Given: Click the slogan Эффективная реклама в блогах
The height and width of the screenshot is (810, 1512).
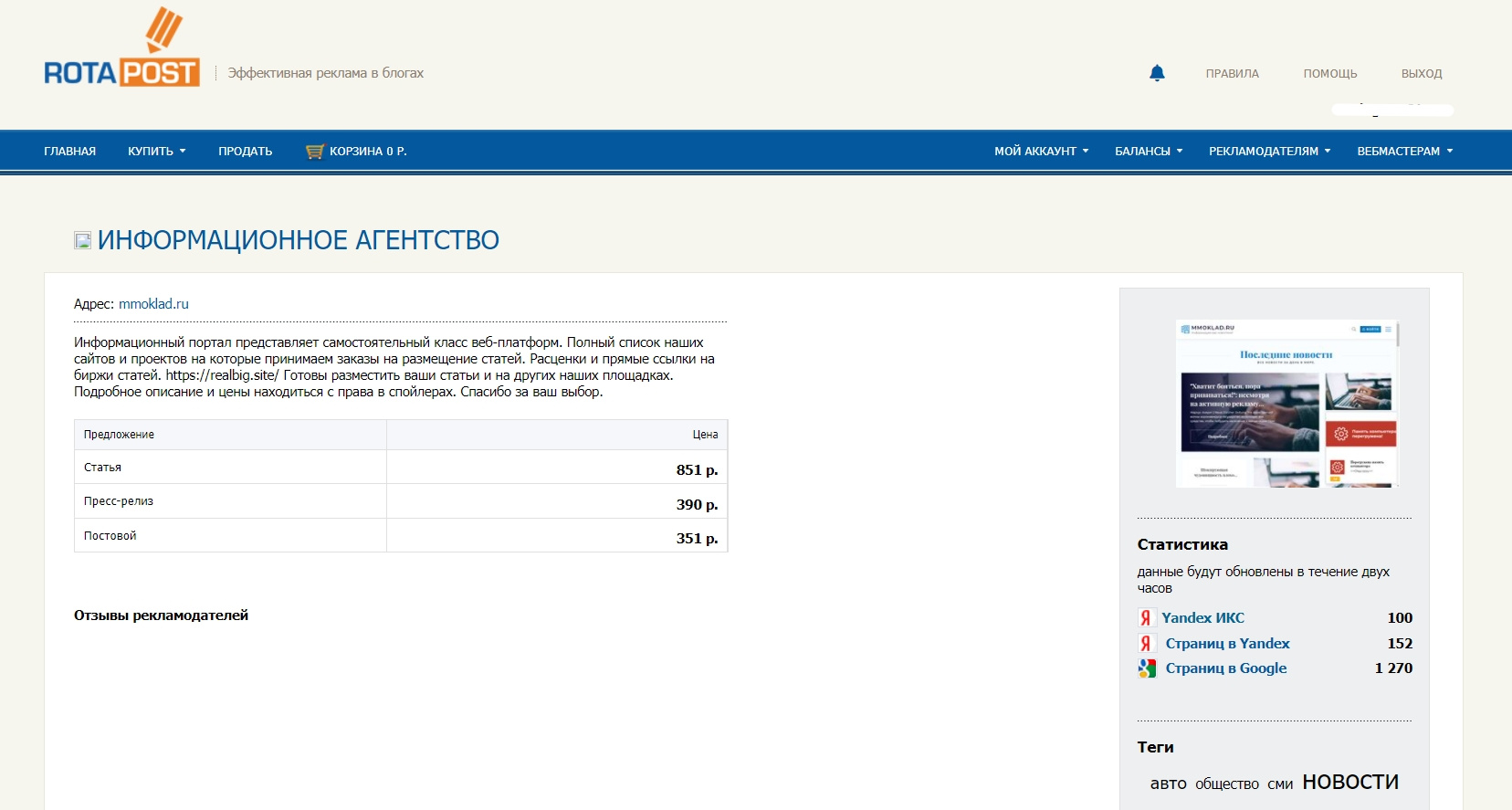Looking at the screenshot, I should tap(326, 73).
